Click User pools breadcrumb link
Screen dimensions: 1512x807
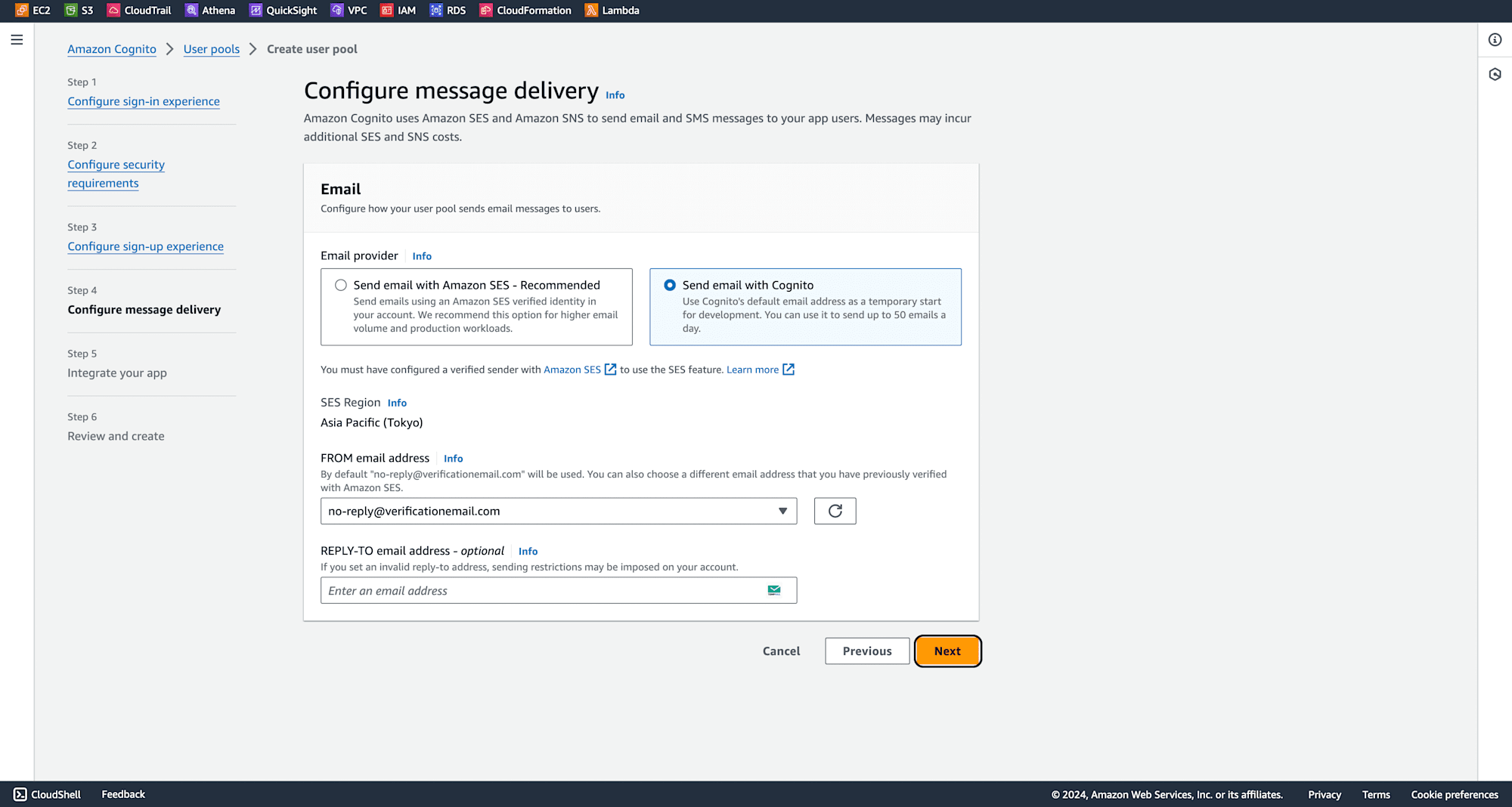pos(212,49)
